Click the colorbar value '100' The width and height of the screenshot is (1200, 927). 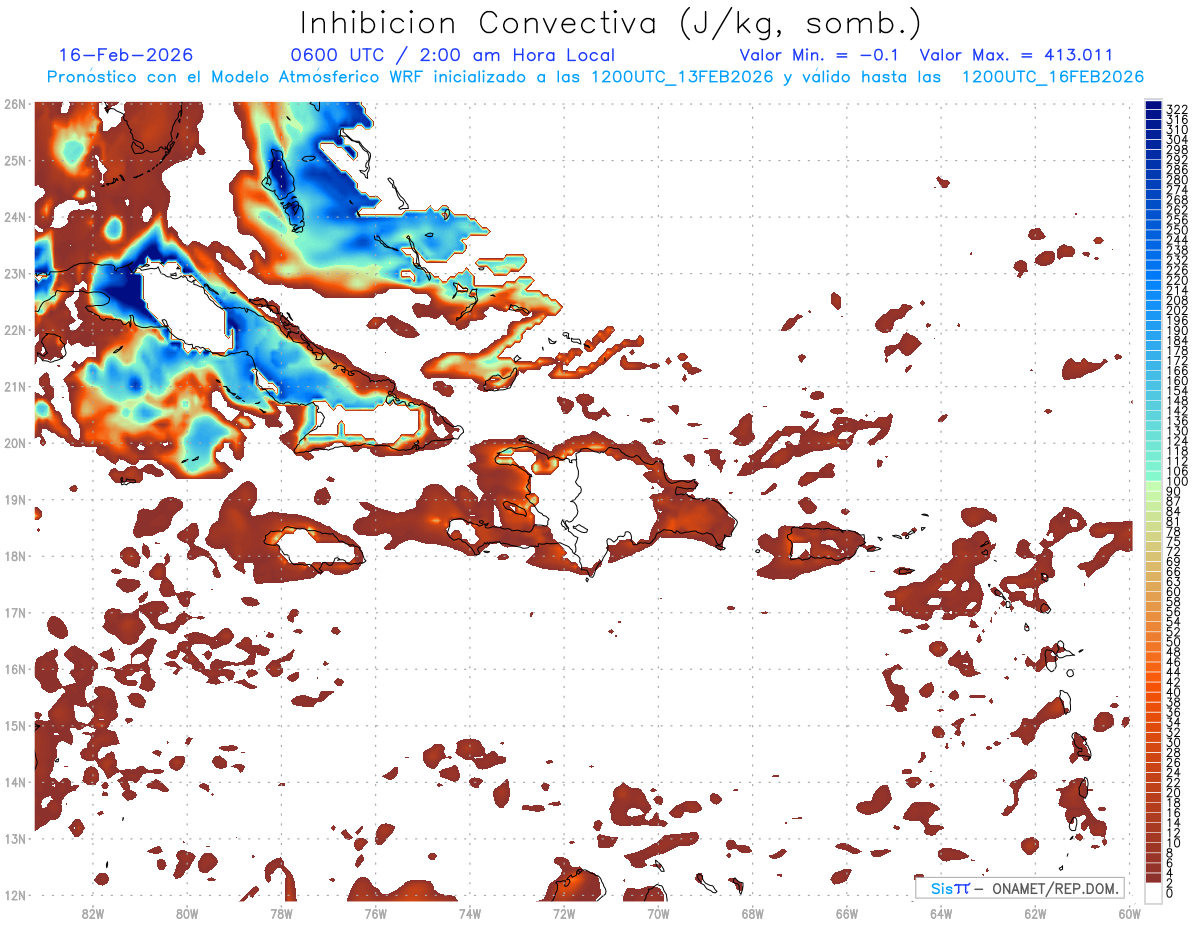click(x=1176, y=482)
